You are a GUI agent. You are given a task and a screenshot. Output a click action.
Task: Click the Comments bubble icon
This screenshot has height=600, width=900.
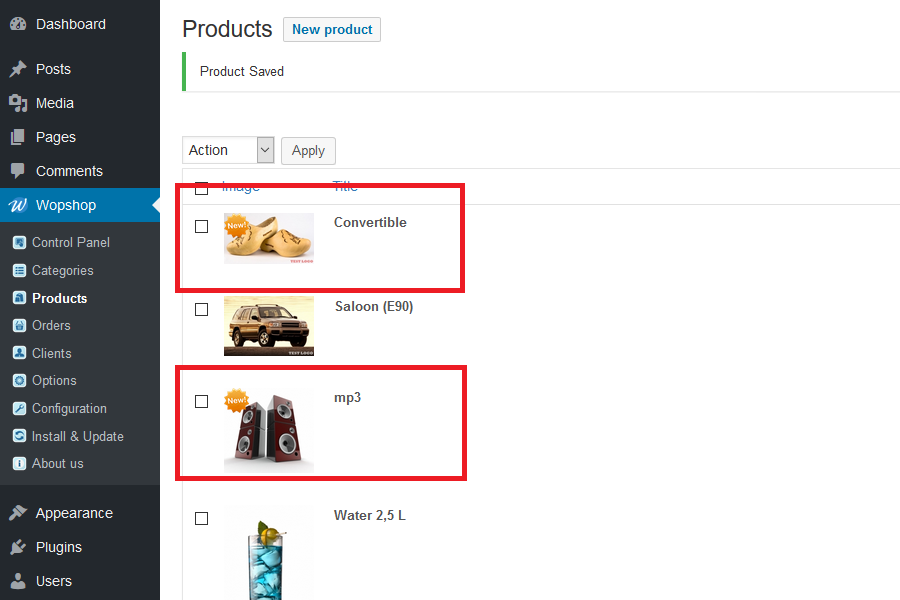(x=18, y=171)
